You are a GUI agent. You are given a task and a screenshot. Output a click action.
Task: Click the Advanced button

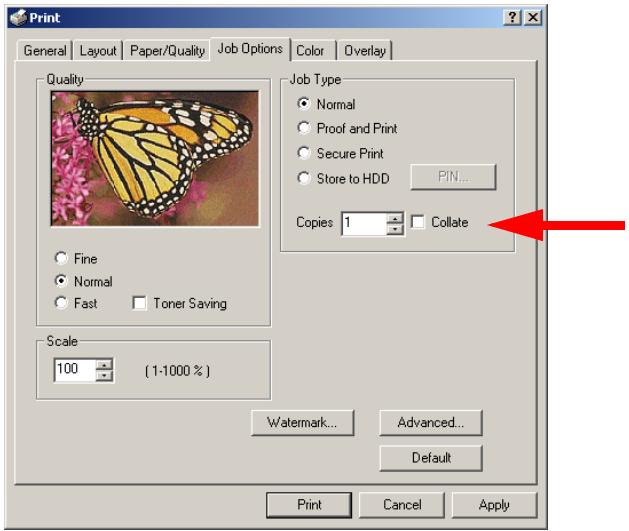[x=431, y=422]
